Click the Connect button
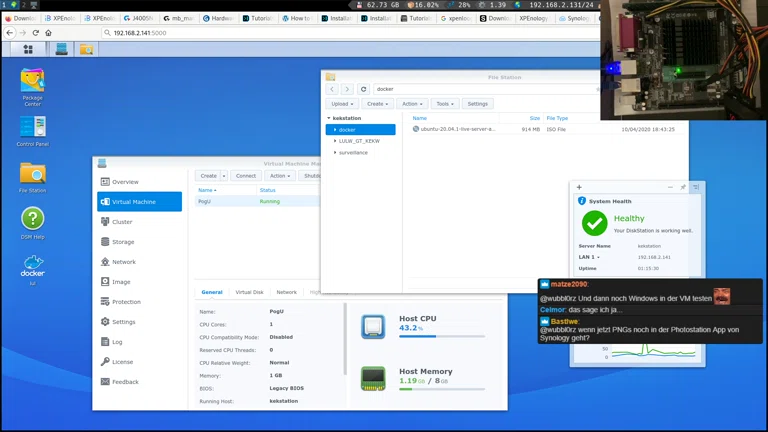768x432 pixels. [x=245, y=176]
